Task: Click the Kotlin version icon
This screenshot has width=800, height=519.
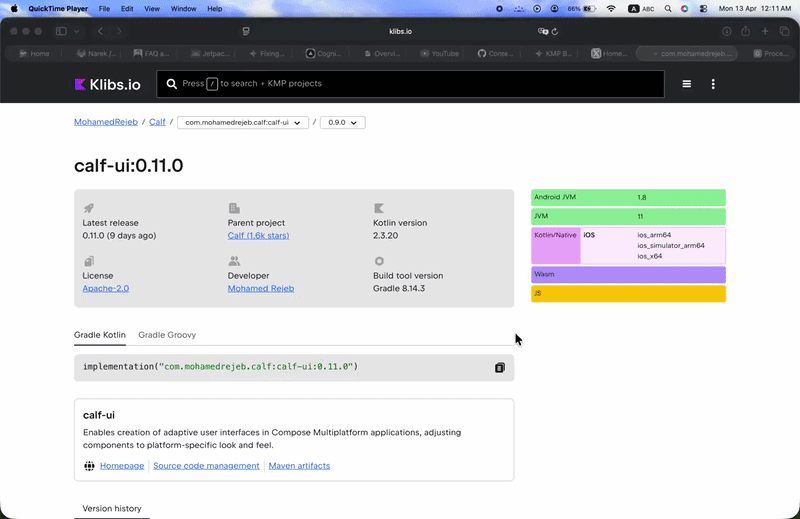Action: [379, 208]
